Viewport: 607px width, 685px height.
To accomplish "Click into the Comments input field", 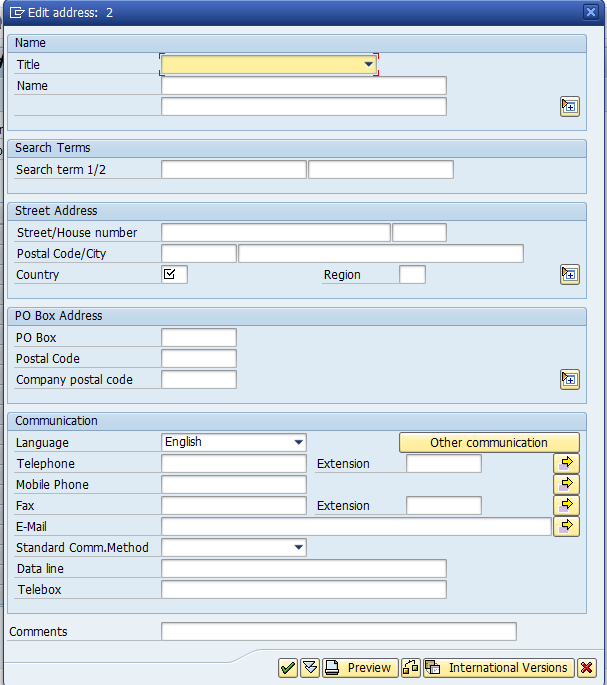I will (x=338, y=631).
